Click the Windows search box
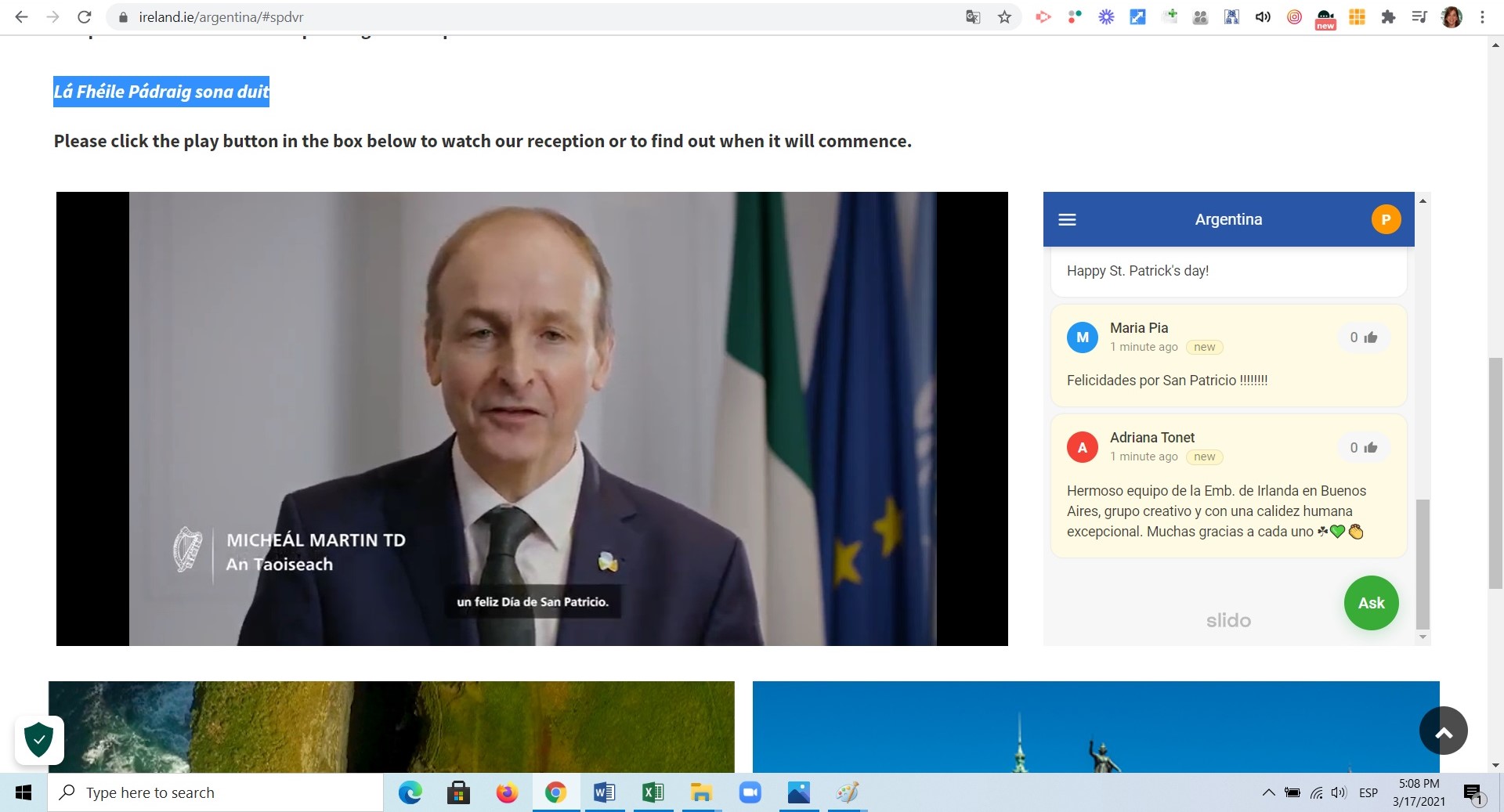This screenshot has height=812, width=1504. pos(216,792)
